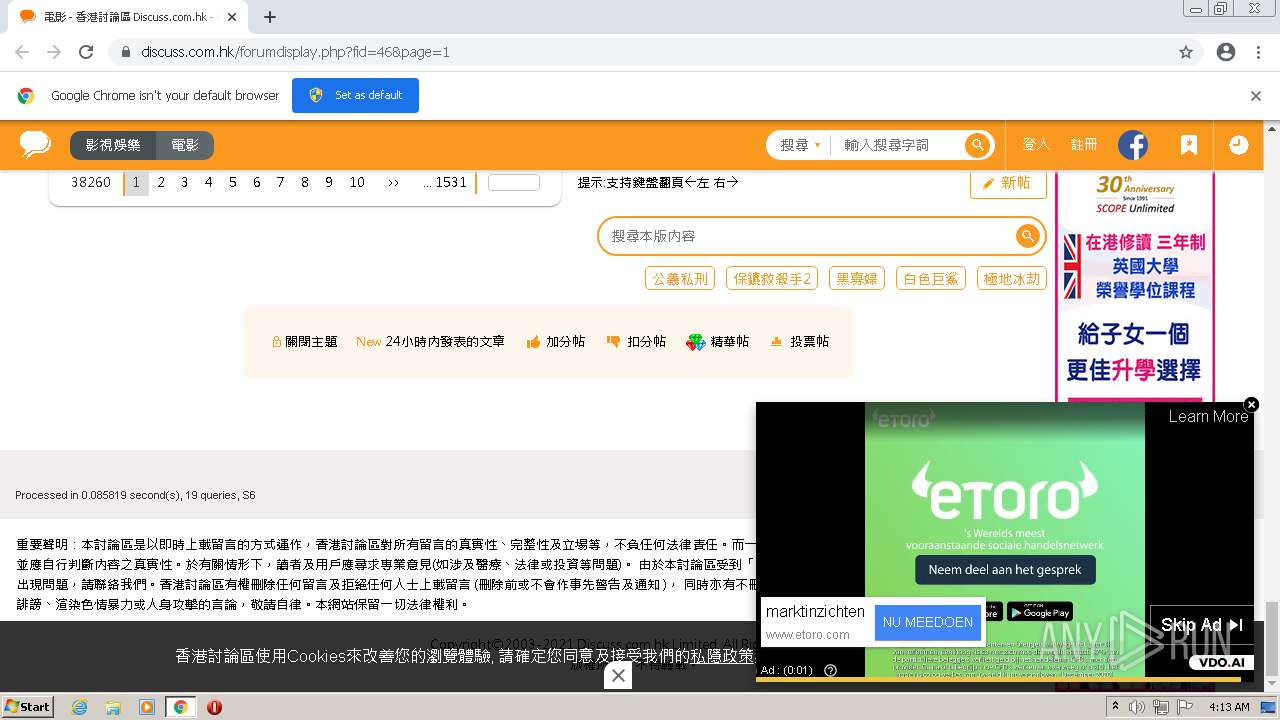Open the media player taskbar icon
The height and width of the screenshot is (720, 1280).
(x=147, y=707)
